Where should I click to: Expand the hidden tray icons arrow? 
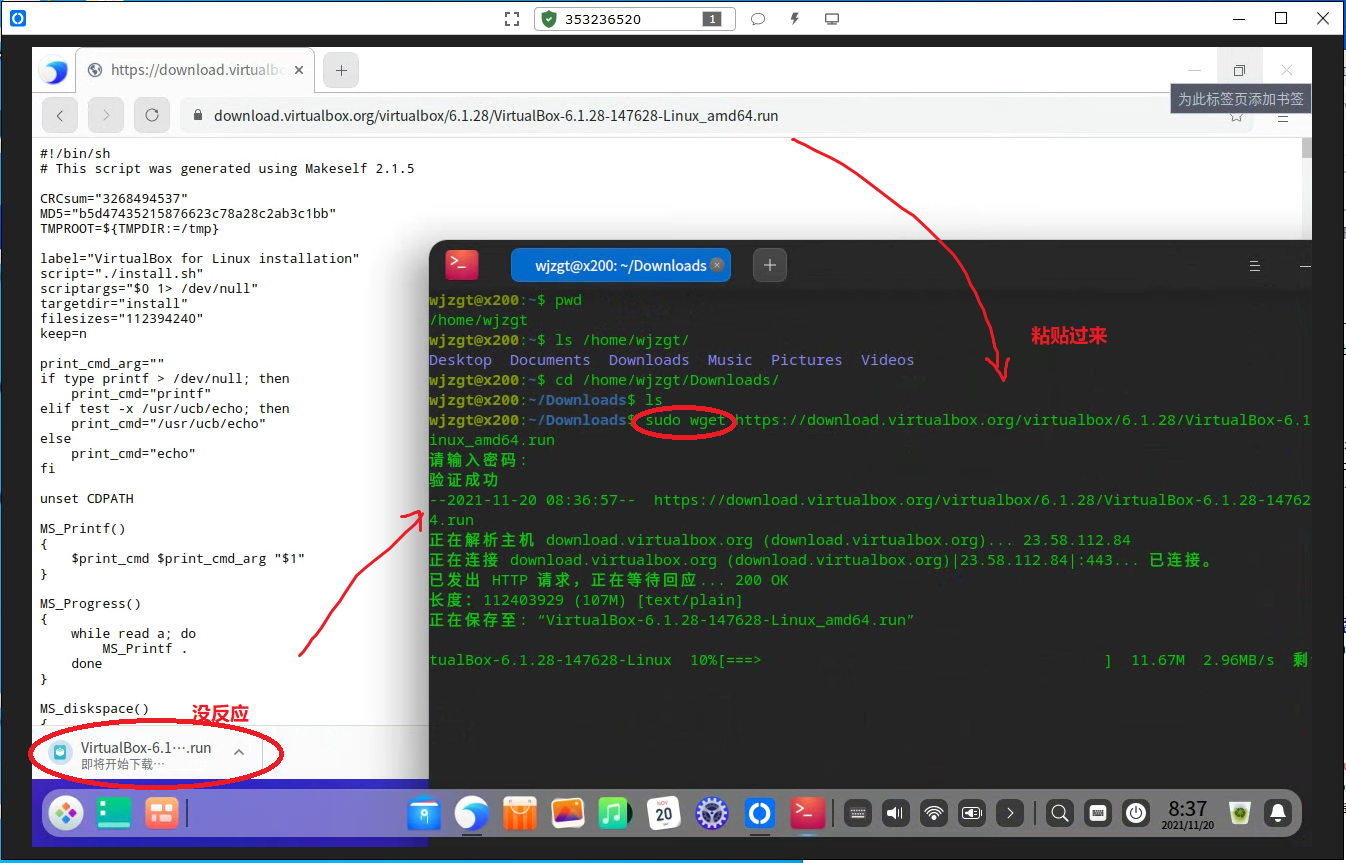pos(1011,813)
